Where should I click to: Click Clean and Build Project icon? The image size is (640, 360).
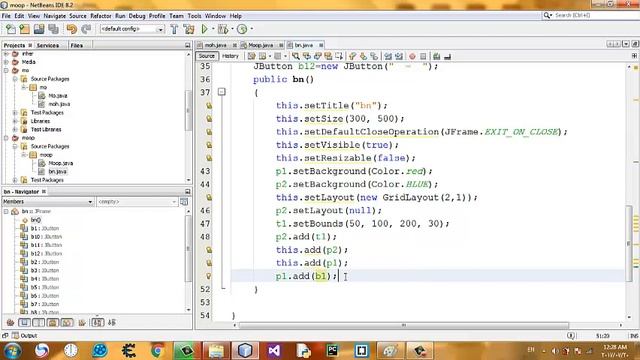(x=189, y=29)
